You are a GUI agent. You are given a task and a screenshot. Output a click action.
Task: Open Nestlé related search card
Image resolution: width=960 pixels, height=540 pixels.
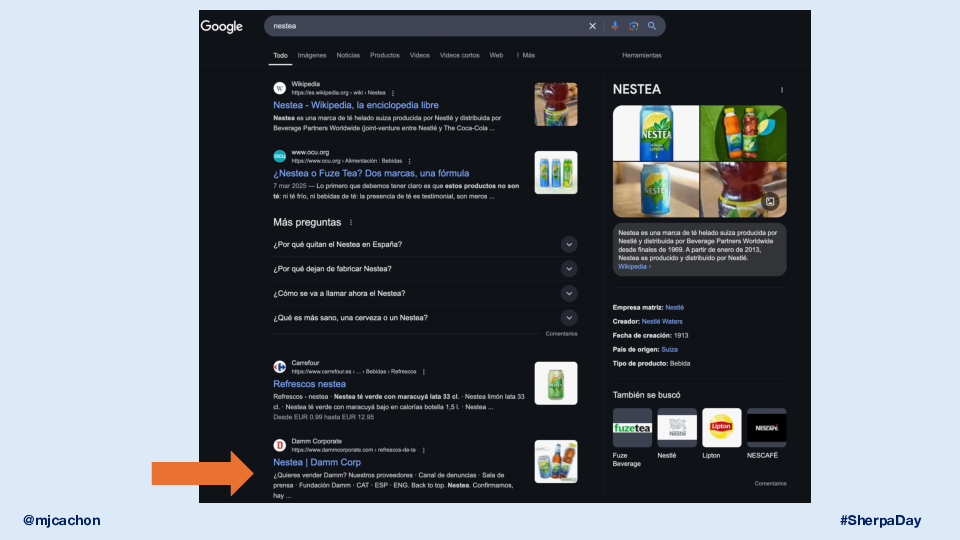677,433
